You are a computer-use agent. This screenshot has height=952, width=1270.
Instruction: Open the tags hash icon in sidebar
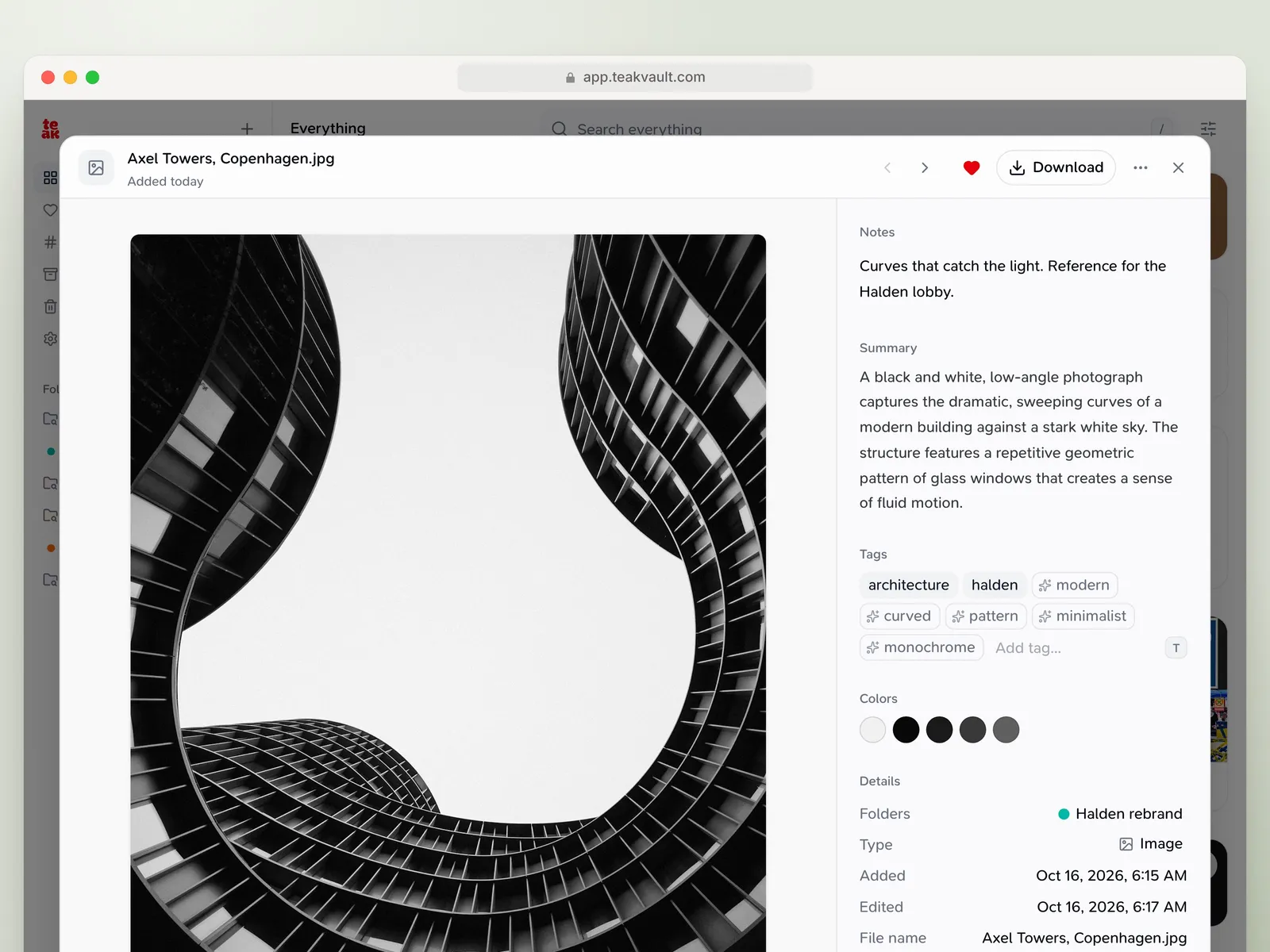pos(50,242)
